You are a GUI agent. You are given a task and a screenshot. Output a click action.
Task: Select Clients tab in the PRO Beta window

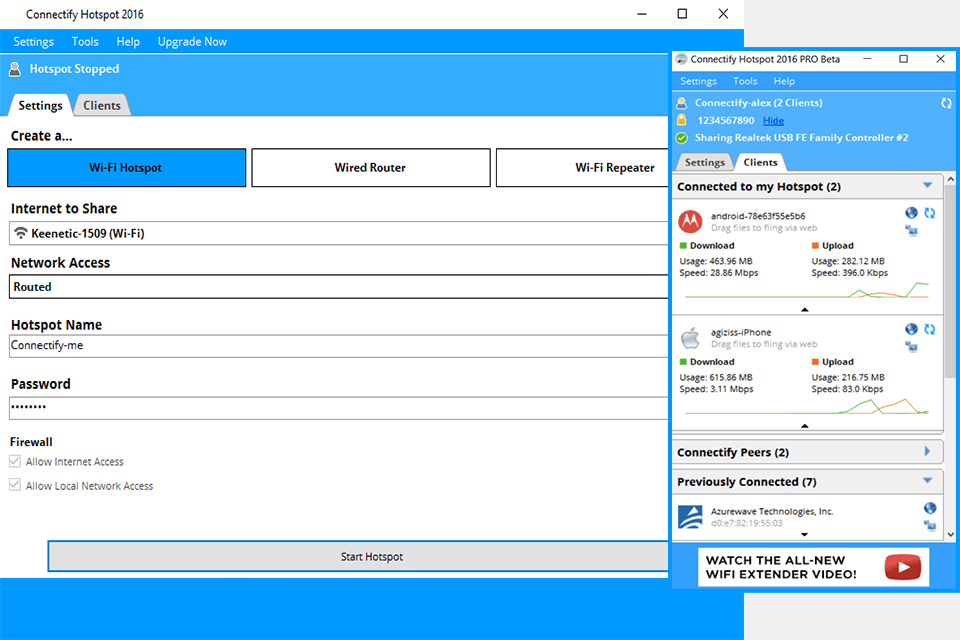tap(760, 162)
